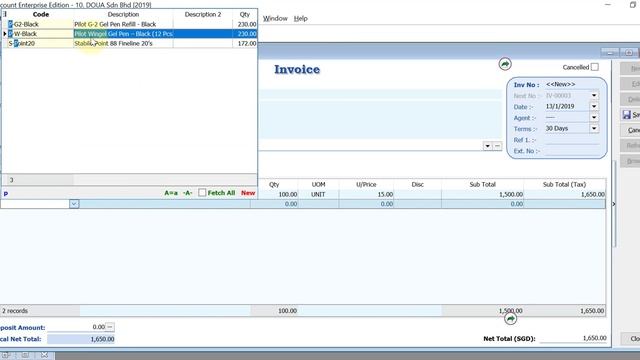Select the P-G2-Black item row
Screen dimensions: 640x360
(x=130, y=24)
